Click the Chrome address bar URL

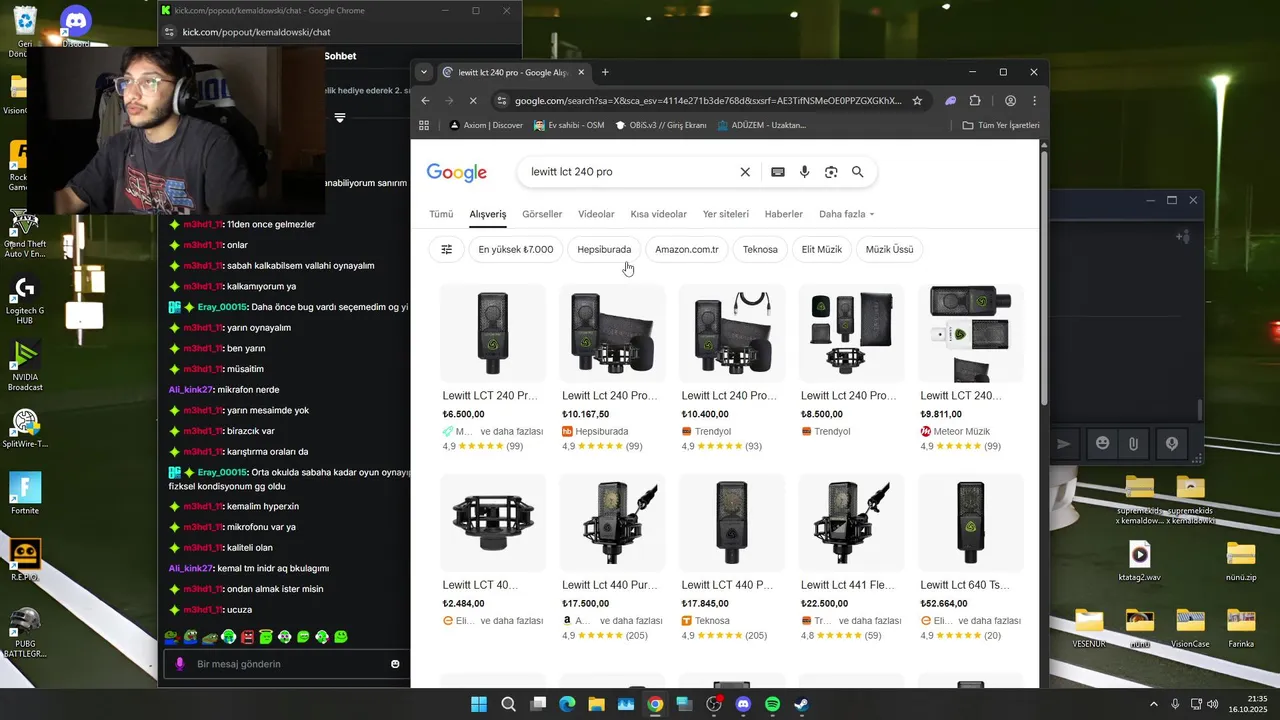pyautogui.click(x=708, y=101)
